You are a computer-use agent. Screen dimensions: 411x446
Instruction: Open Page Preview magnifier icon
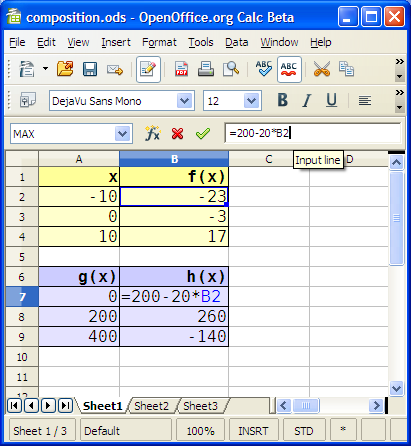[x=231, y=69]
